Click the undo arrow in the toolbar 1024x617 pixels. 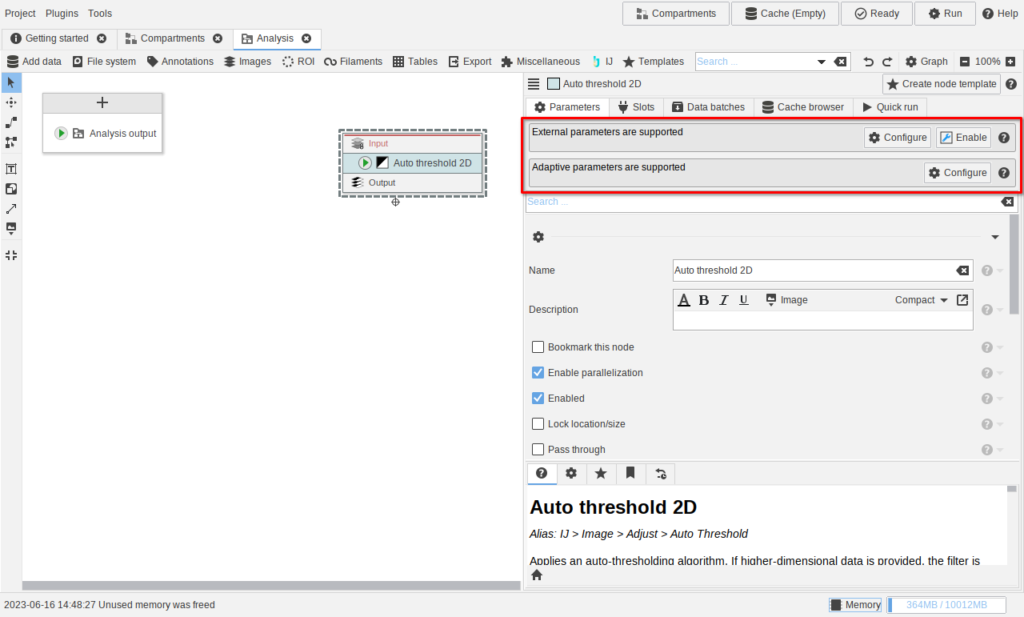[x=868, y=61]
